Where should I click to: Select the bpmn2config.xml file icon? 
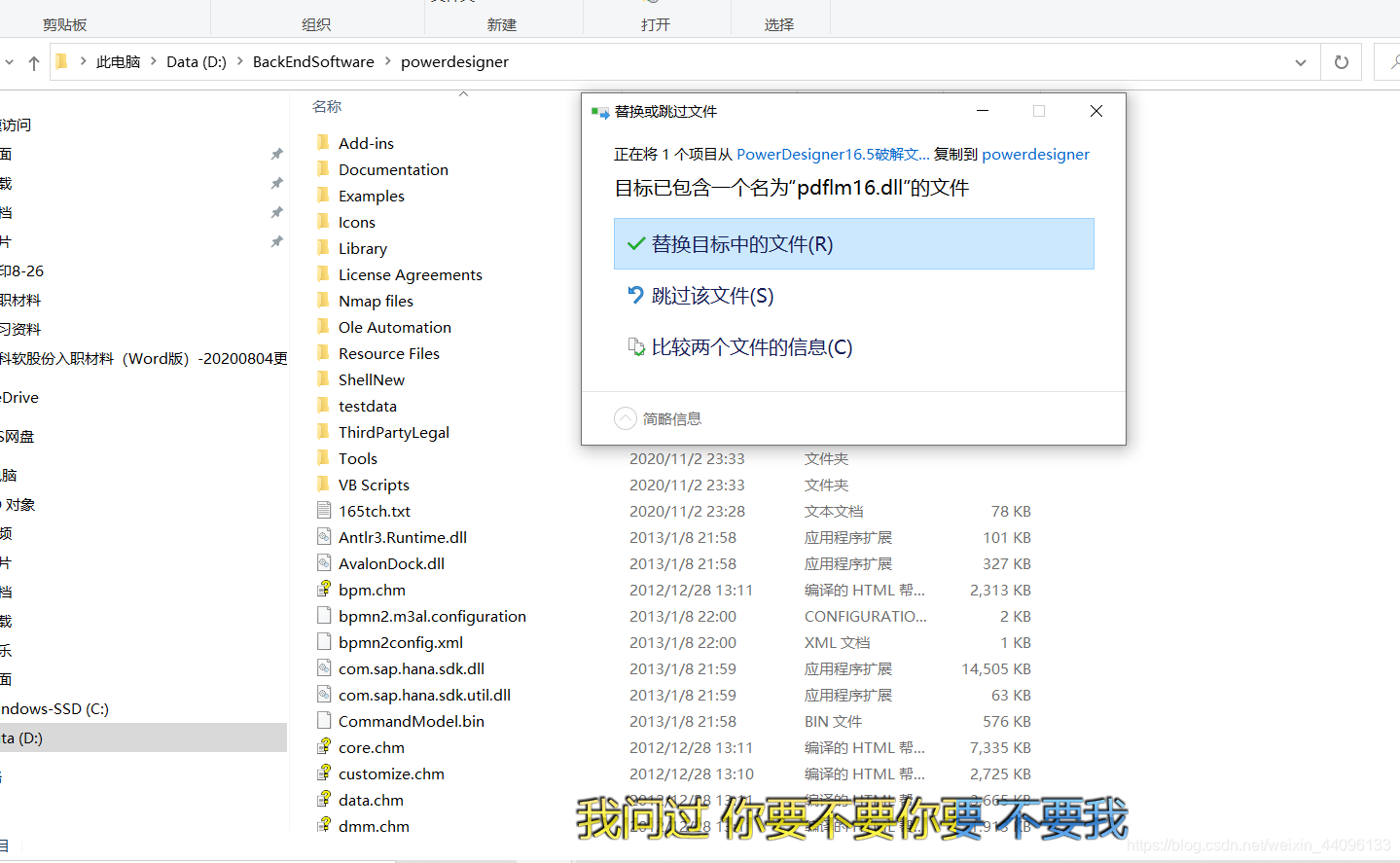324,641
